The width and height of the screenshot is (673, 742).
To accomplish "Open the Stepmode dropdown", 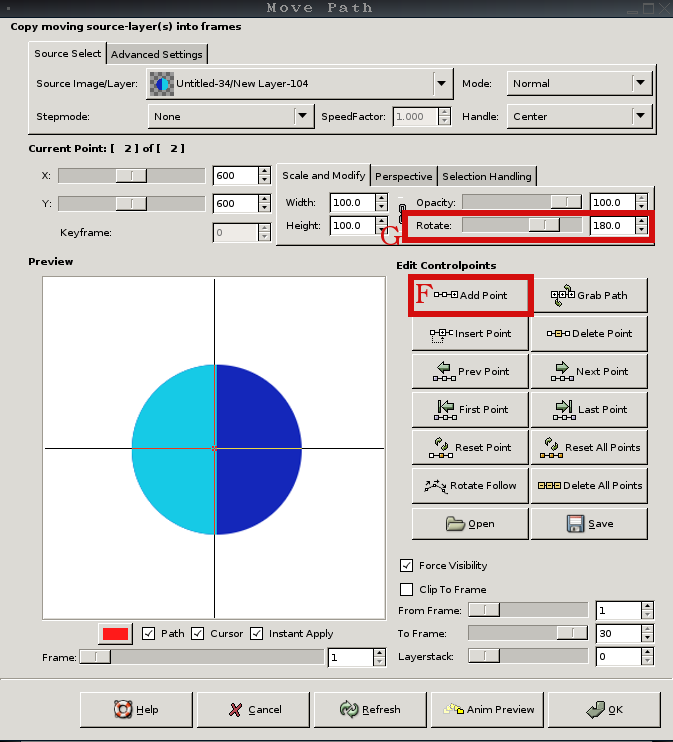I will point(231,116).
